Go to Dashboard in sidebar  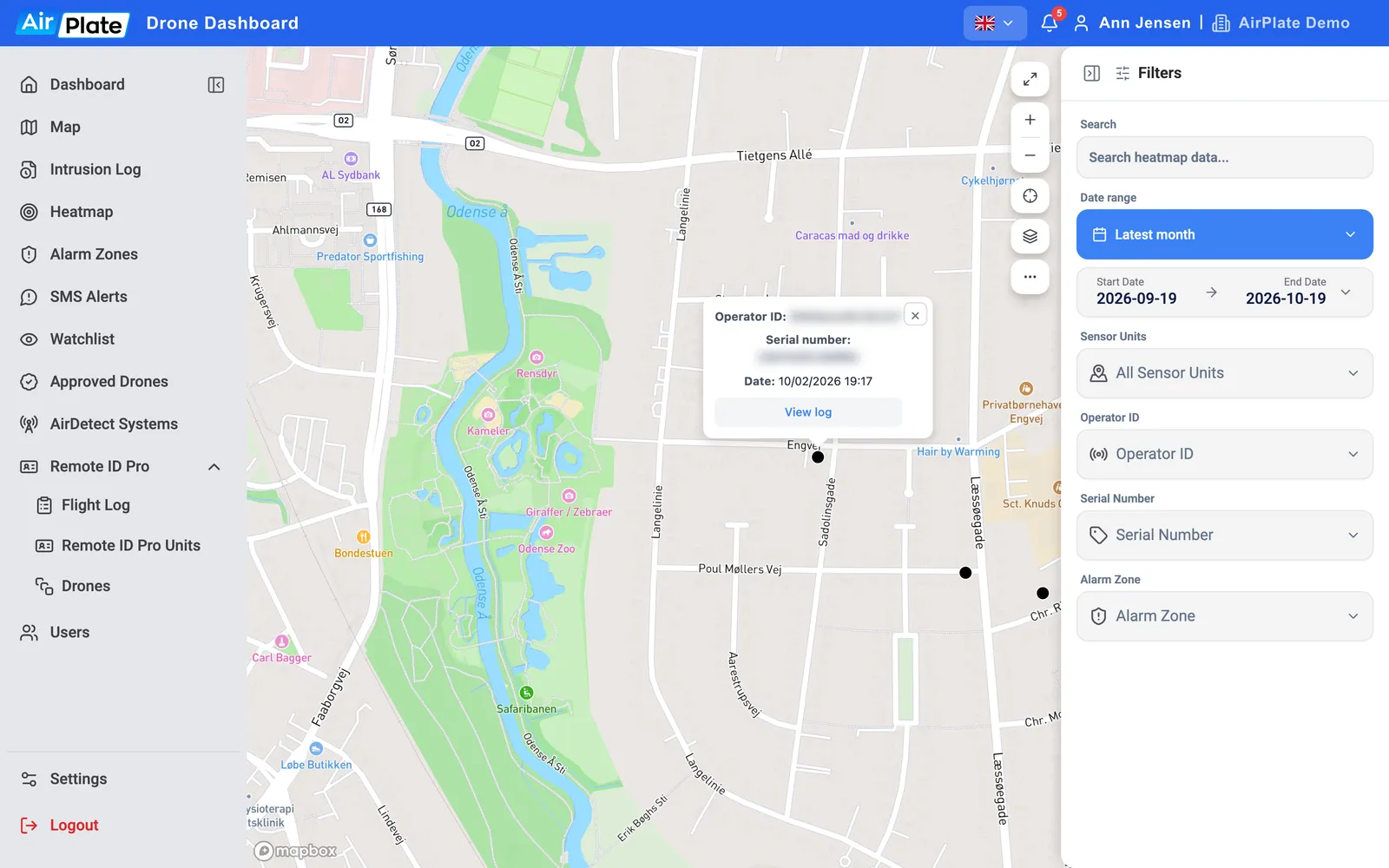tap(87, 85)
